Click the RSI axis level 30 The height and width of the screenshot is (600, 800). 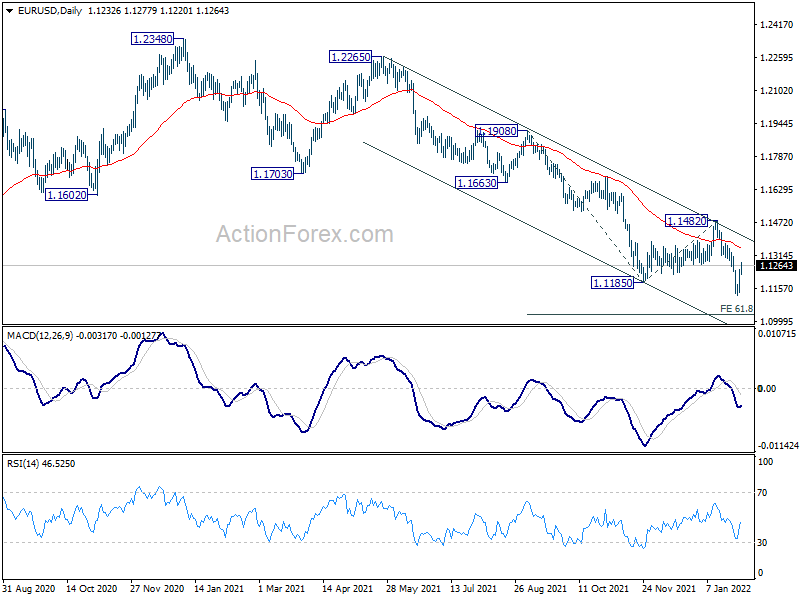(762, 543)
